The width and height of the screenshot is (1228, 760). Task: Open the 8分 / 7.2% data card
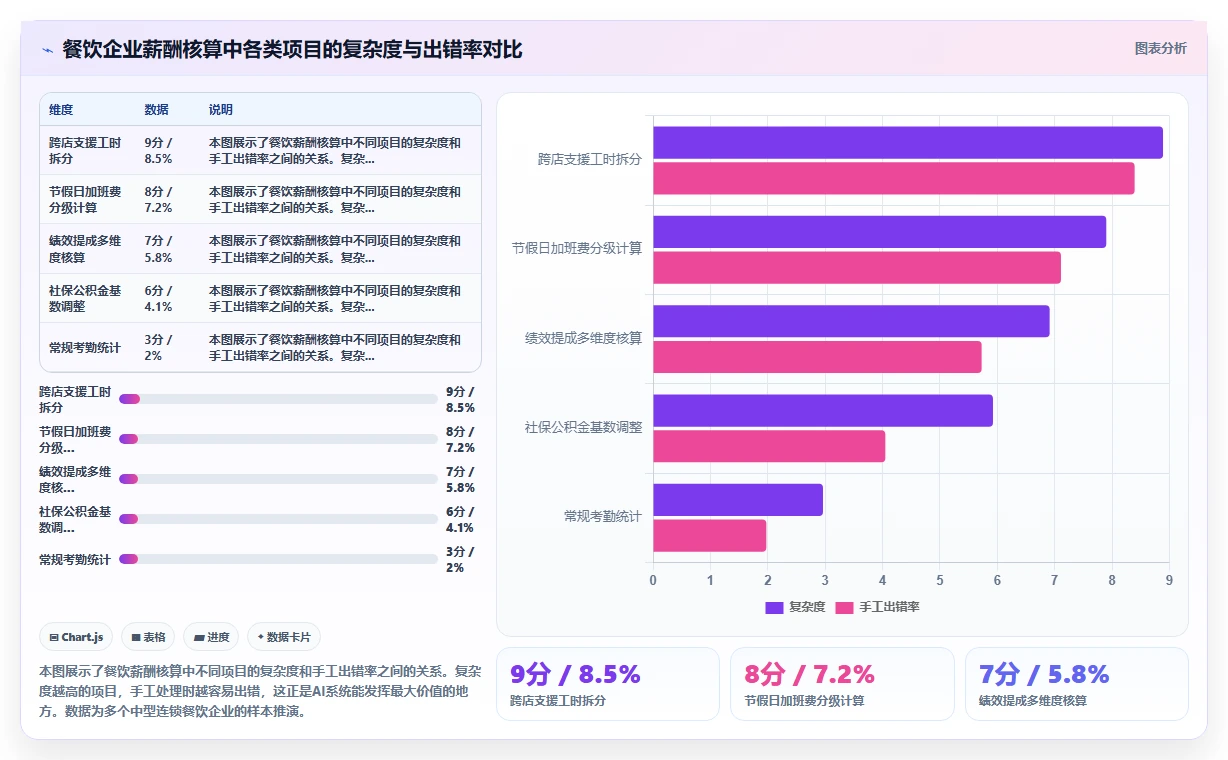842,684
